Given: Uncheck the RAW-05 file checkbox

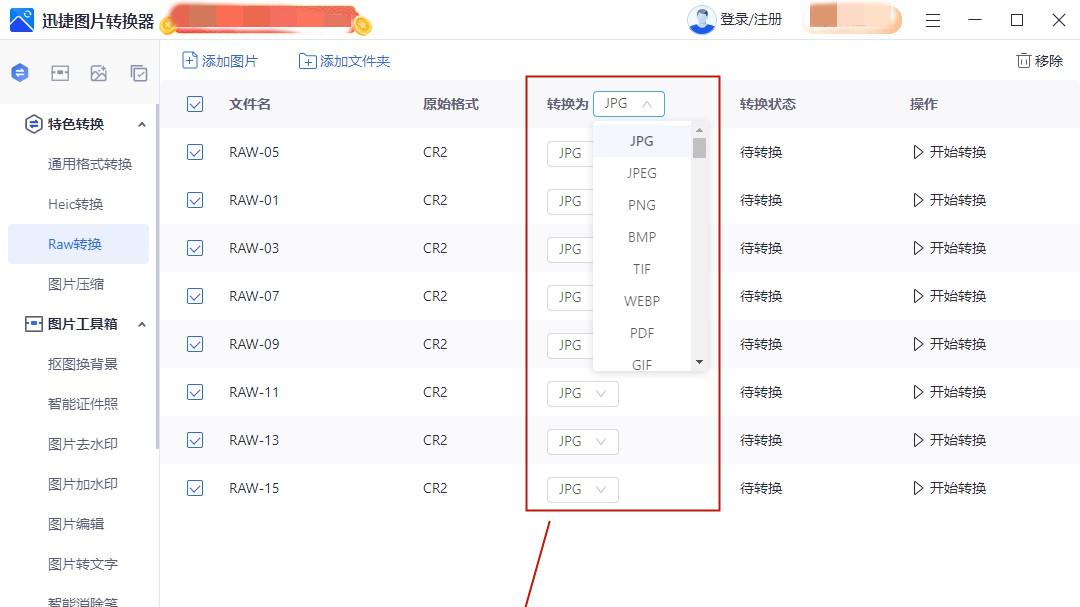Looking at the screenshot, I should click(195, 152).
